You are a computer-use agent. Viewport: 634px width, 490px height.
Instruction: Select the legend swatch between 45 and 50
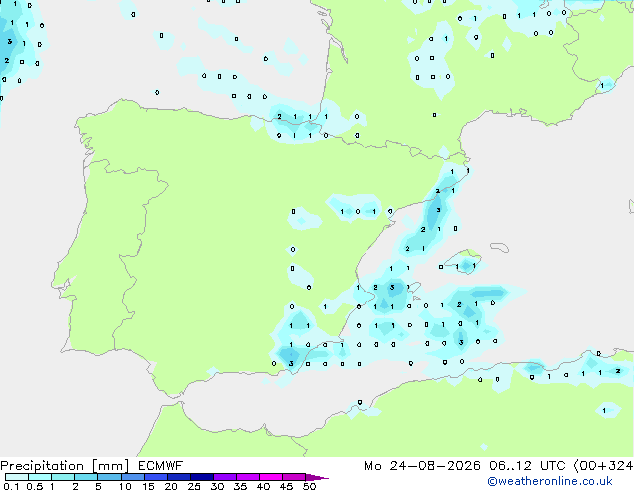tap(294, 477)
